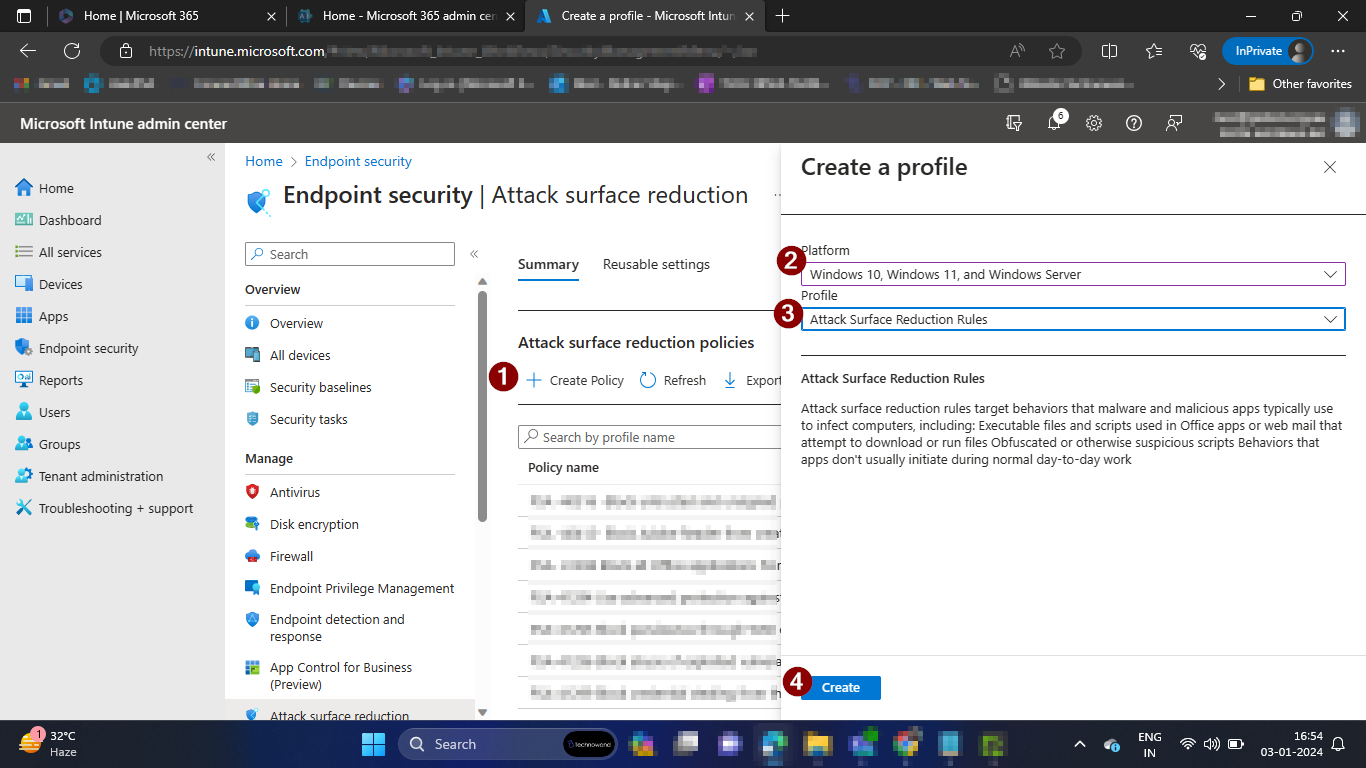Select Security tasks in the submenu
This screenshot has height=768, width=1366.
click(296, 419)
